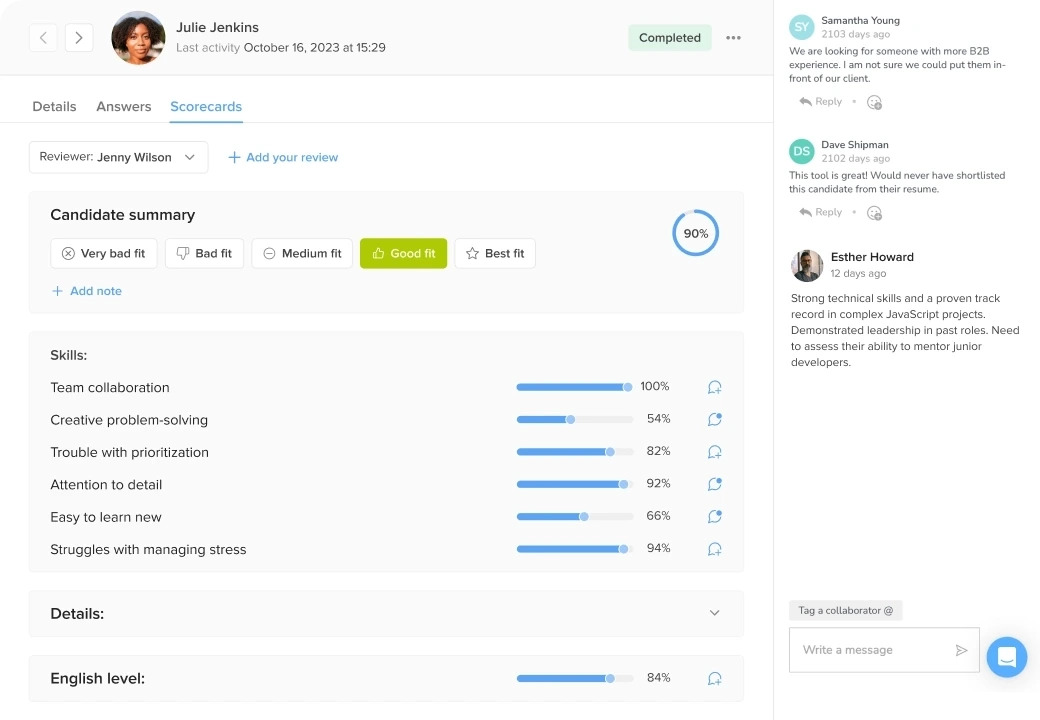The height and width of the screenshot is (720, 1040).
Task: Click the DS avatar of Dave Shipman
Action: coord(802,151)
